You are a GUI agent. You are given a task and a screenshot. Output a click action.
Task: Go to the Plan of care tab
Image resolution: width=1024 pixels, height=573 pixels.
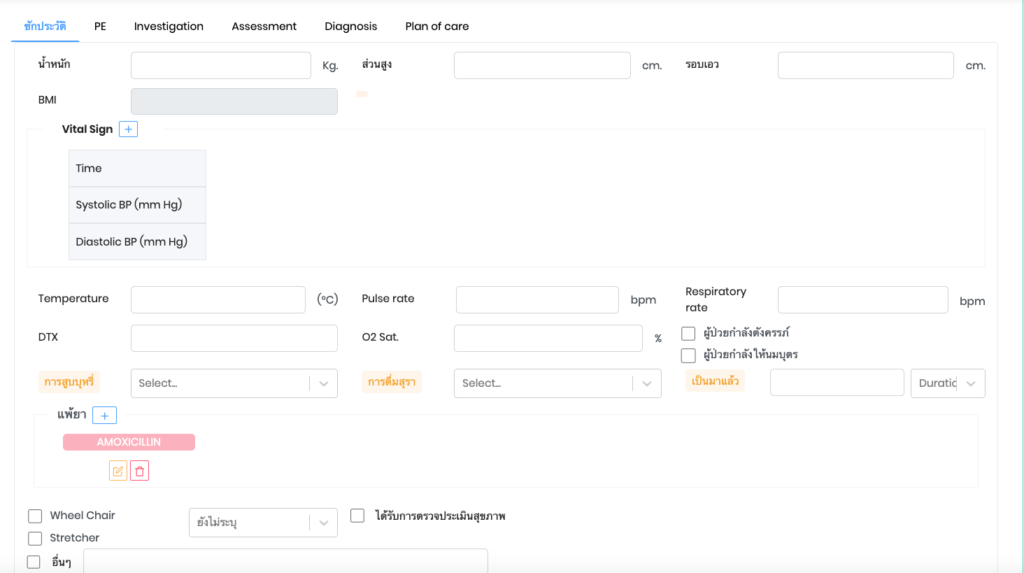(436, 26)
